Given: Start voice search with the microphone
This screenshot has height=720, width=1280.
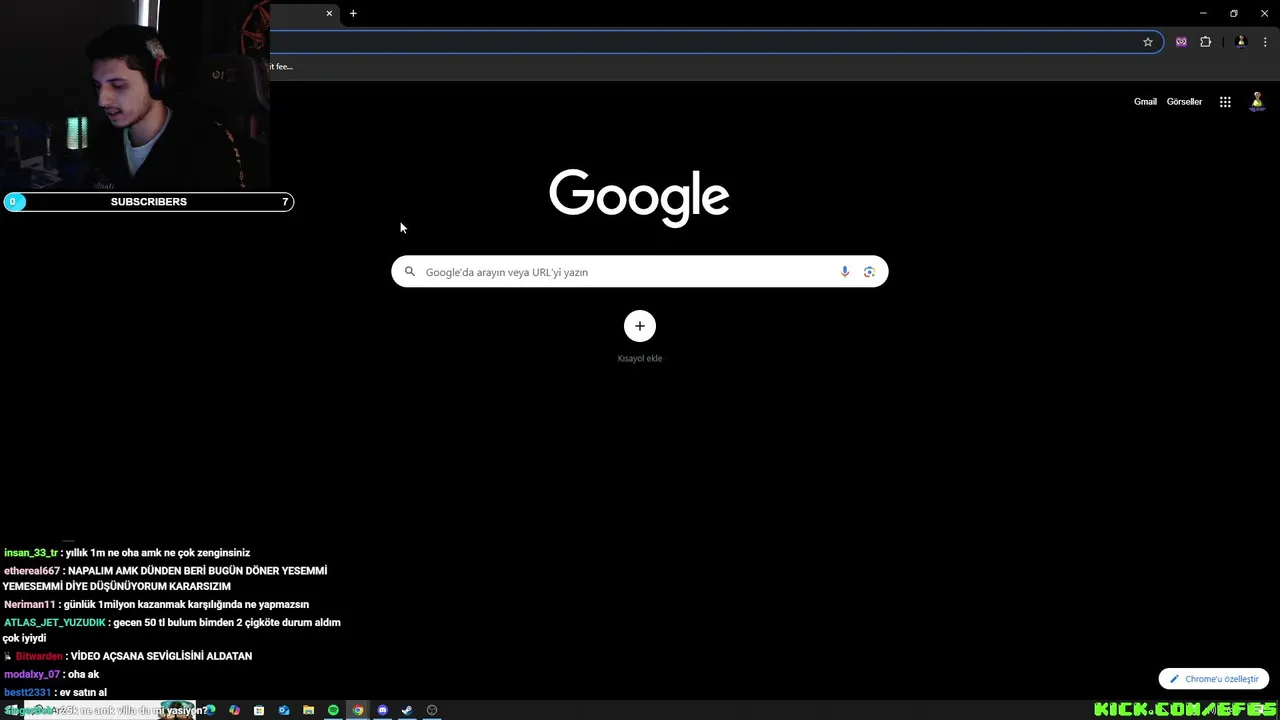Looking at the screenshot, I should click(845, 272).
